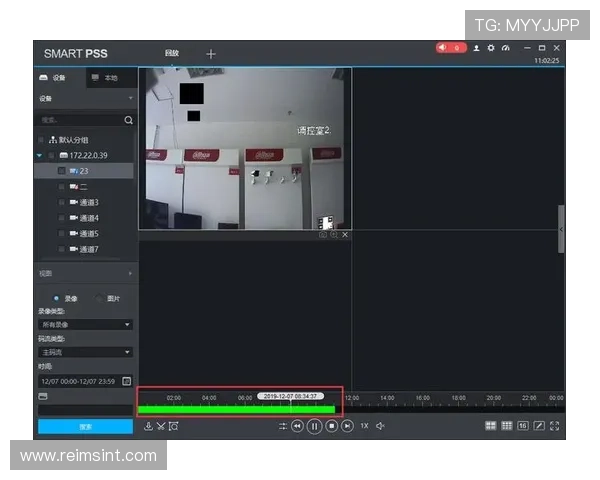
Task: Open the calendar icon for time range
Action: tap(126, 381)
